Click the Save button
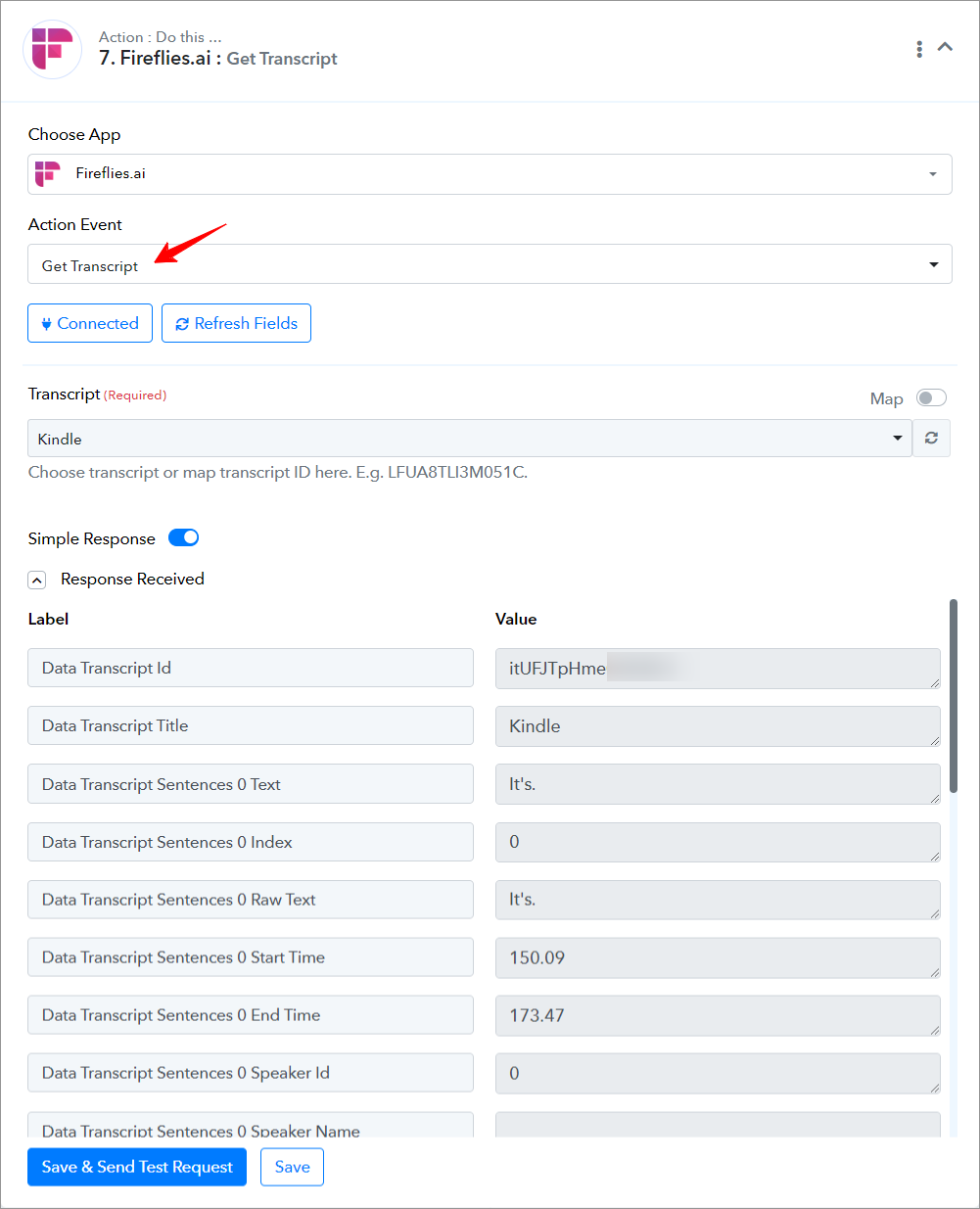 coord(292,1167)
